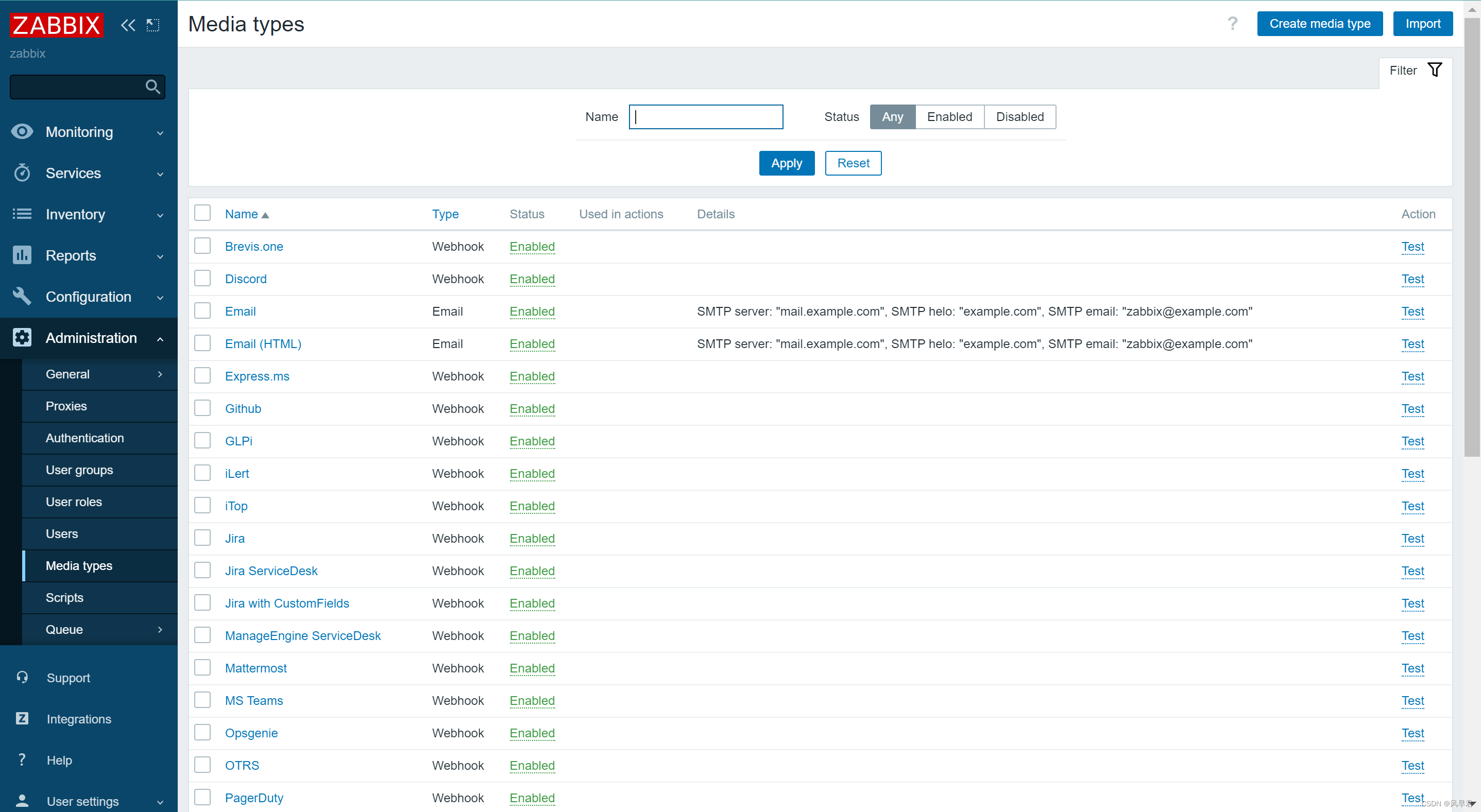
Task: Select the Enabled status filter option
Action: click(x=949, y=117)
